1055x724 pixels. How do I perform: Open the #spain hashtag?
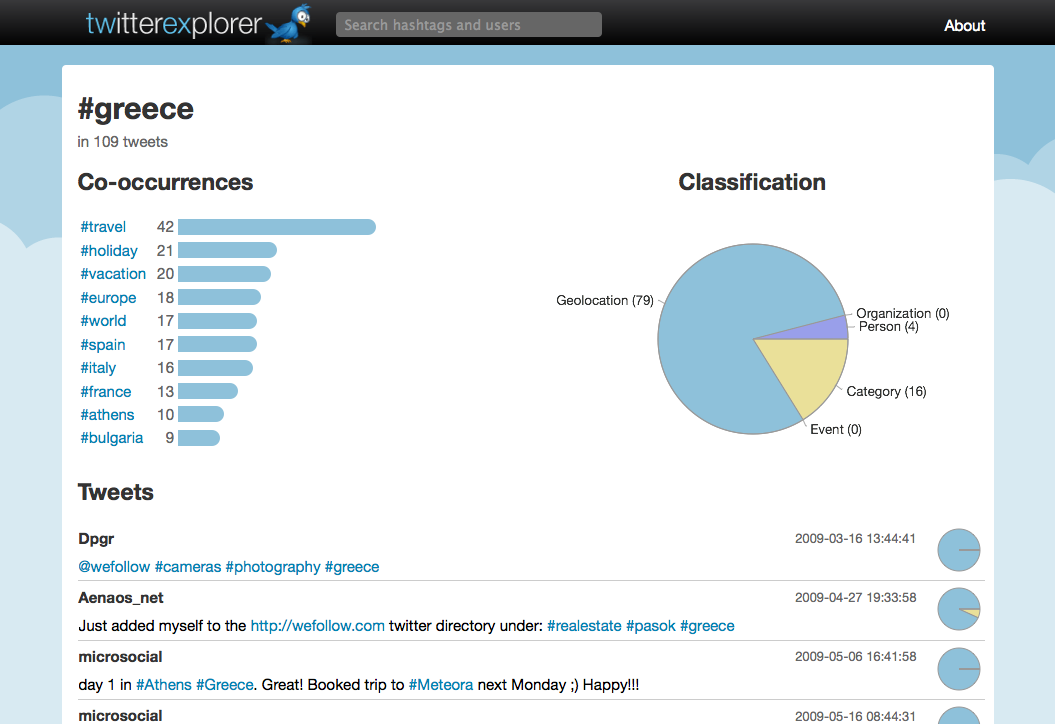[x=103, y=345]
